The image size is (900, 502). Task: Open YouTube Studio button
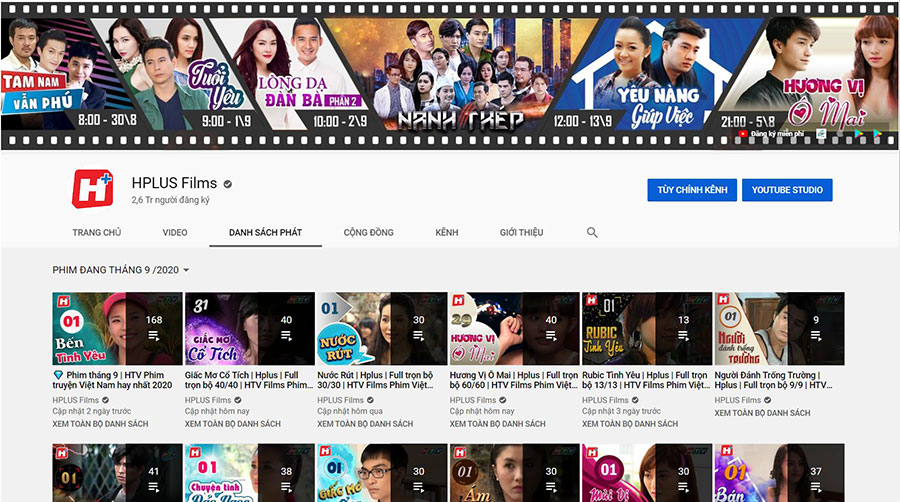pyautogui.click(x=787, y=190)
